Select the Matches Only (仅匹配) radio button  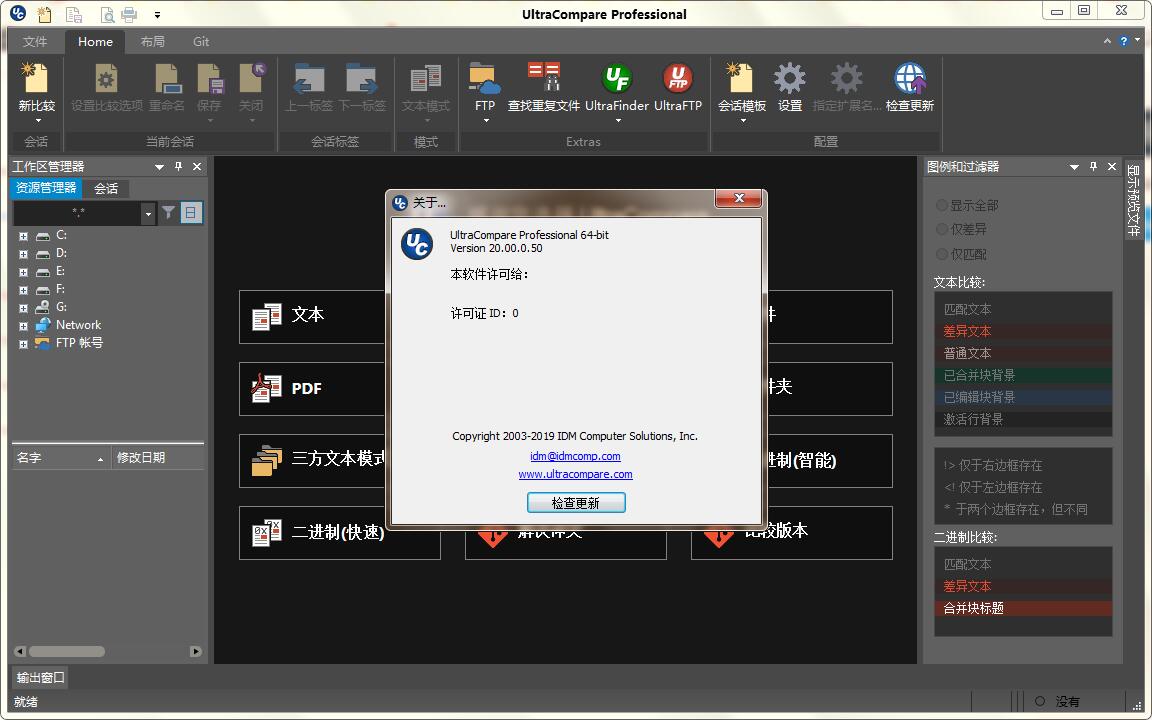942,254
